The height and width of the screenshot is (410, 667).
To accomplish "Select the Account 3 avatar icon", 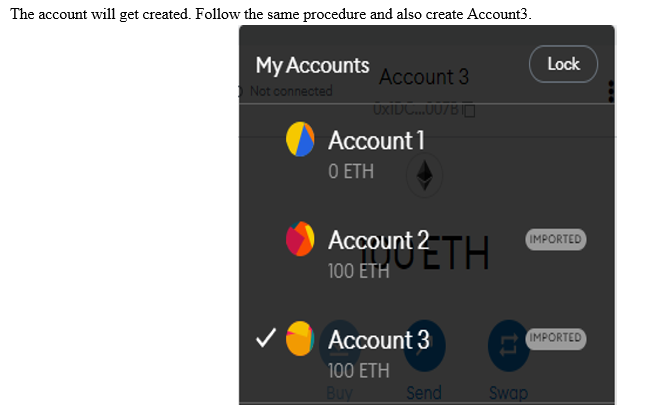I will (300, 339).
